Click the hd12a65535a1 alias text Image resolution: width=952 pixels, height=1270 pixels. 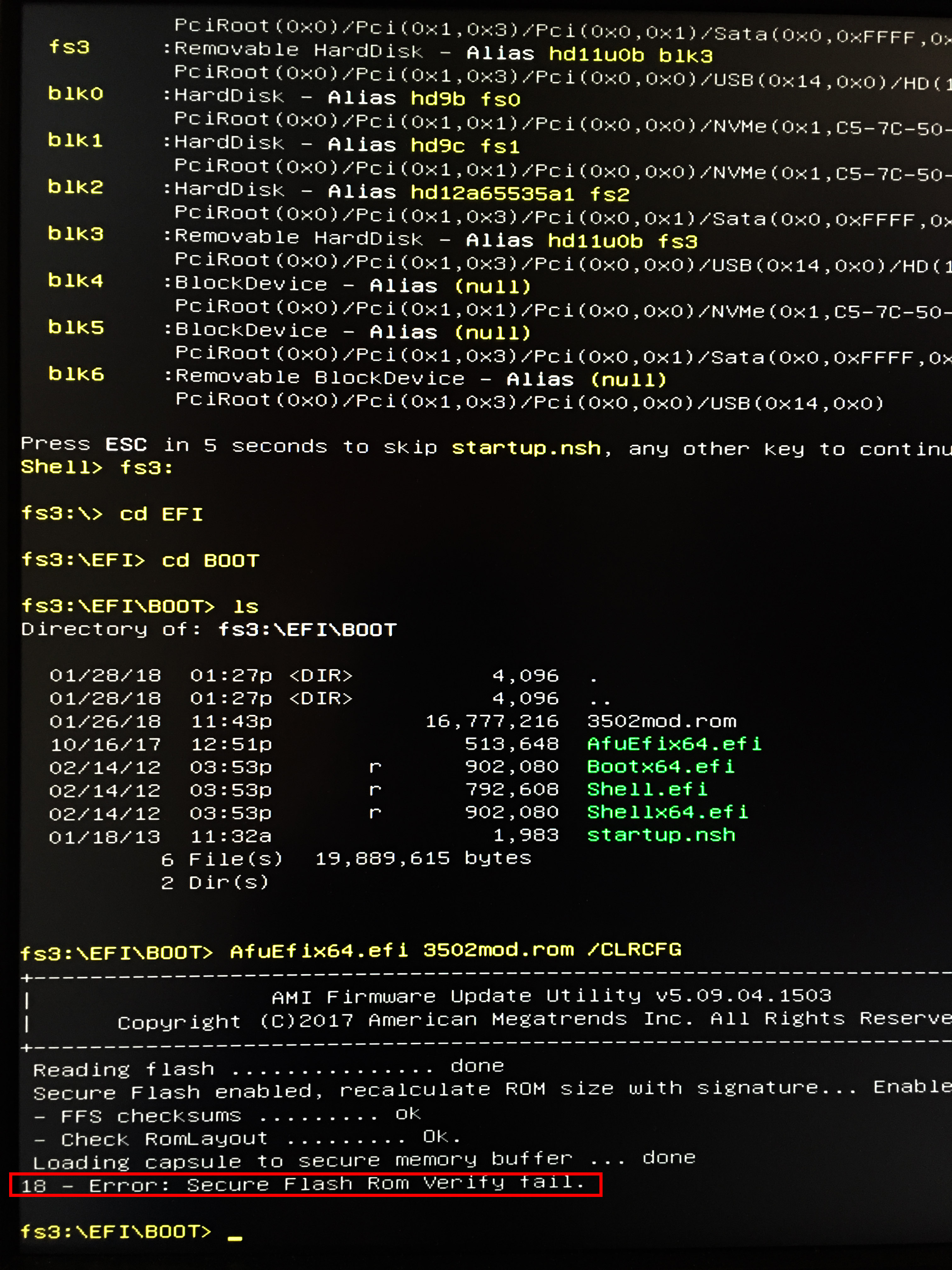coord(492,193)
